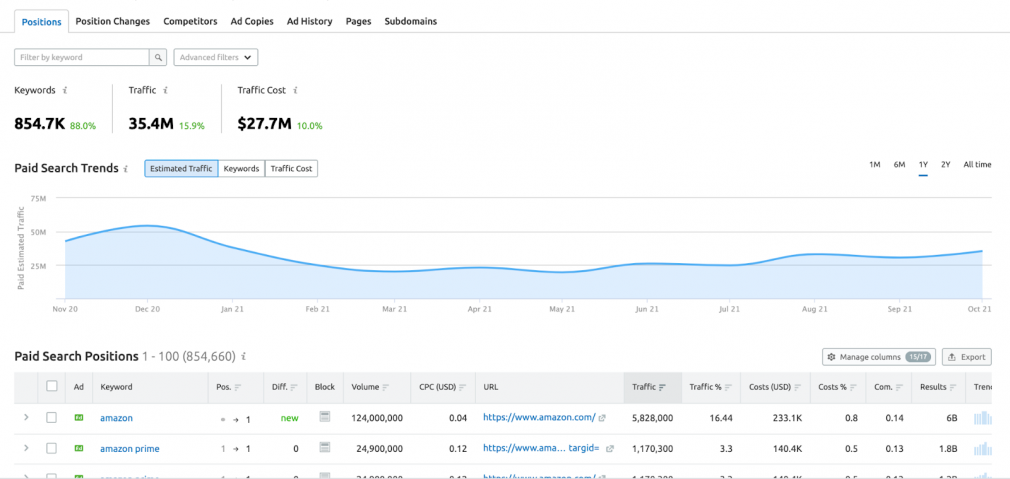Open the amazon keyword link
Viewport: 1010px width, 479px height.
tap(116, 418)
